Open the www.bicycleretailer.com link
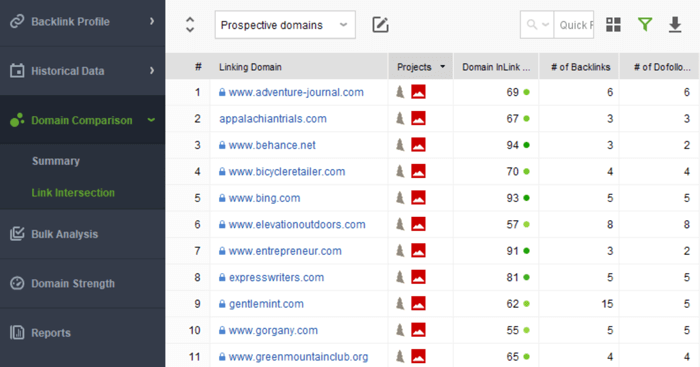Image resolution: width=700 pixels, height=367 pixels. pos(287,171)
